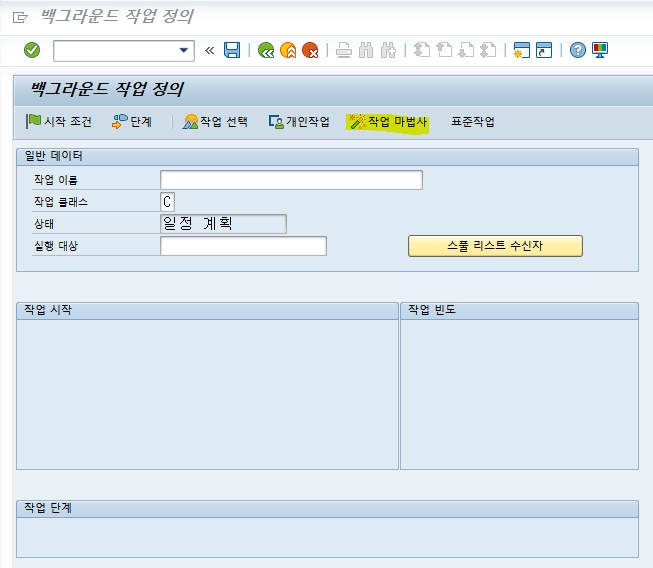Open 개인작업 own jobs
This screenshot has width=653, height=568.
[x=299, y=122]
